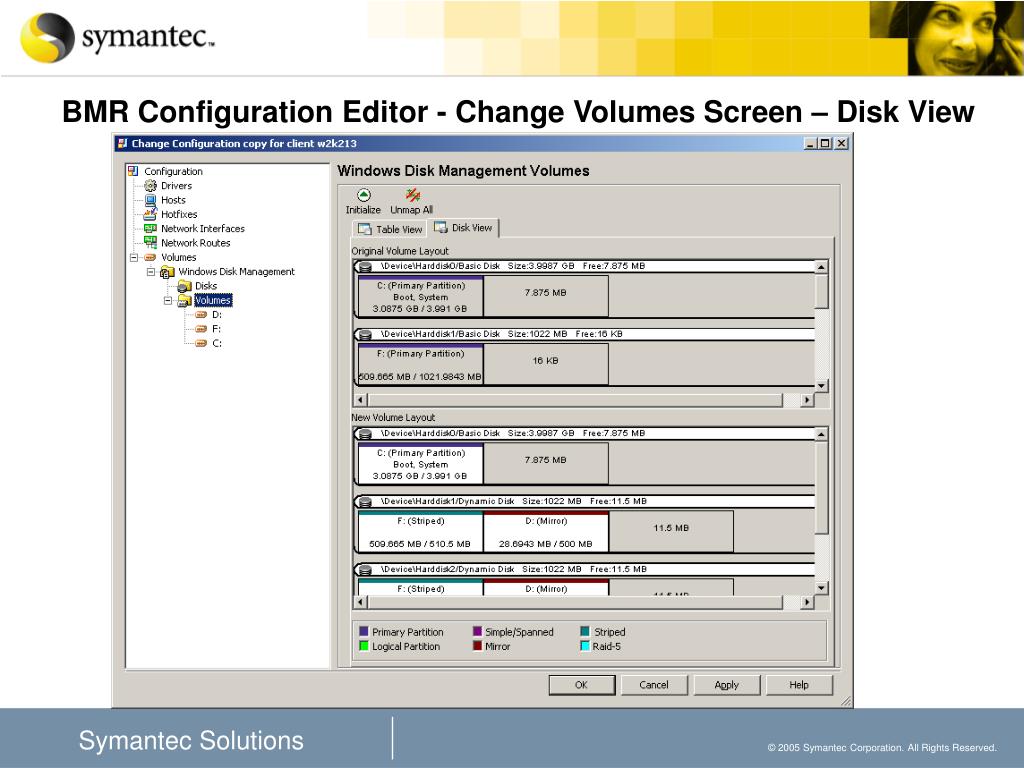This screenshot has height=768, width=1024.
Task: Click left arrow of Original layout horizontal scrollbar
Action: 360,400
